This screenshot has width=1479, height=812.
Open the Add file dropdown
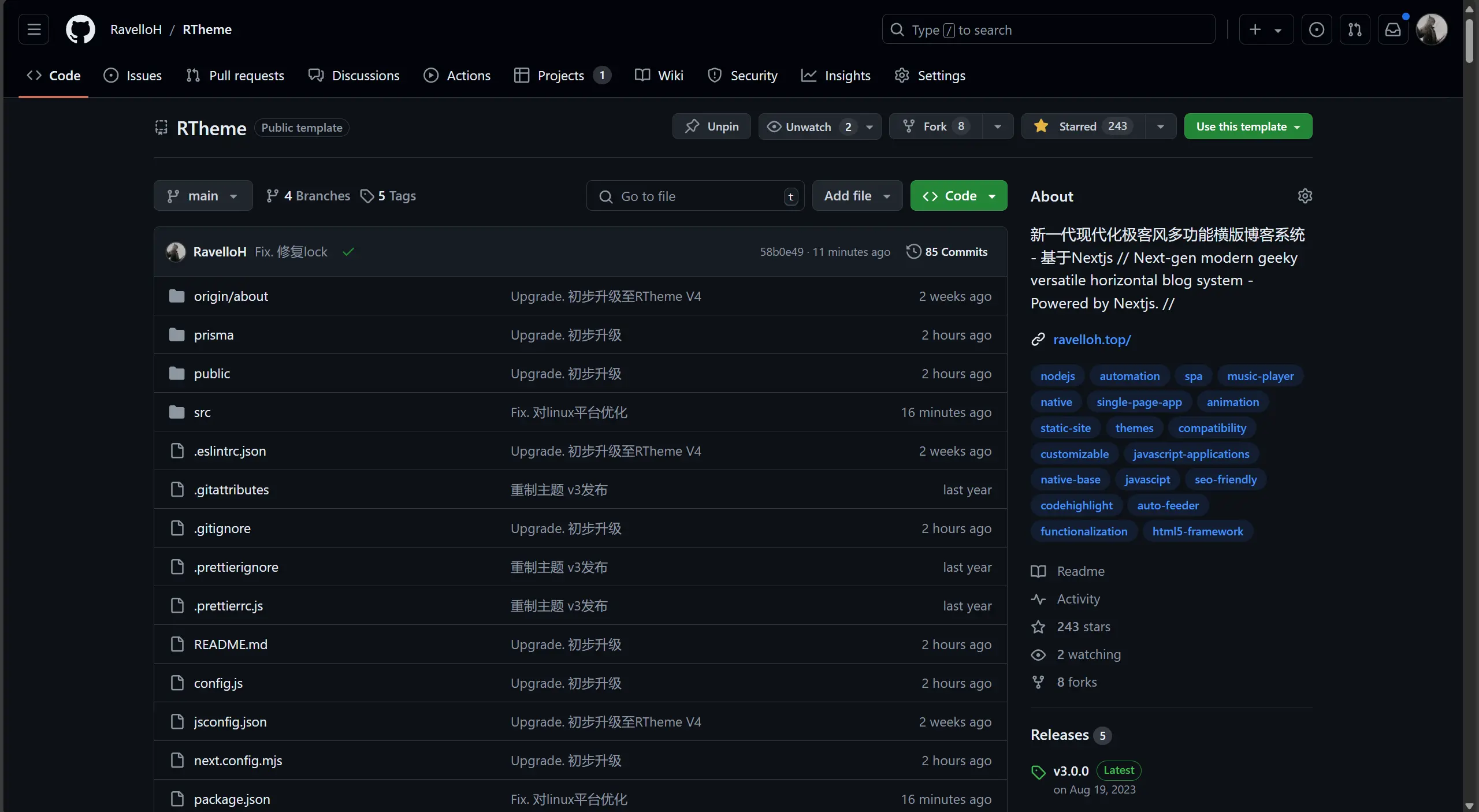[x=857, y=196]
